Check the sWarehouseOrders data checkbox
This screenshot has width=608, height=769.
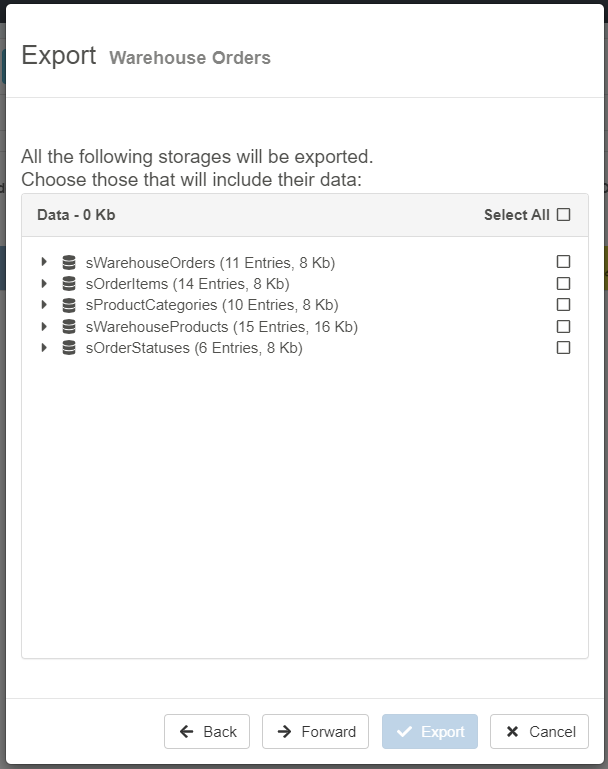(564, 262)
